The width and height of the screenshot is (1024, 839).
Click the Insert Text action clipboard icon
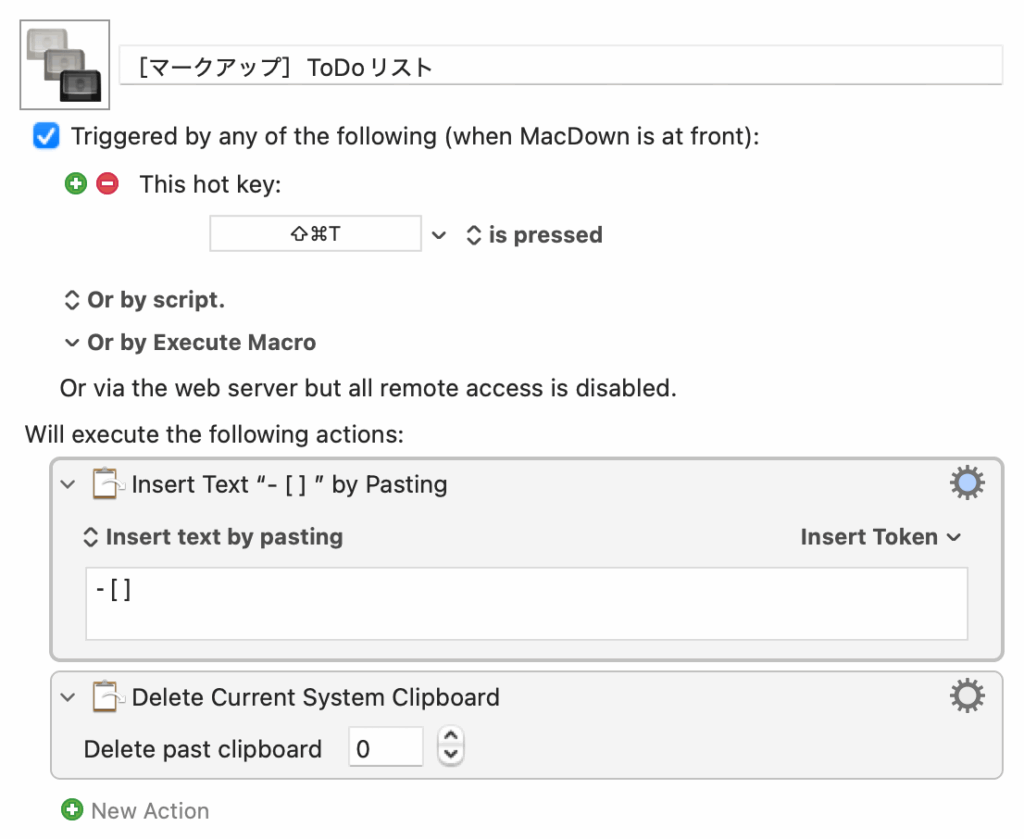tap(105, 484)
